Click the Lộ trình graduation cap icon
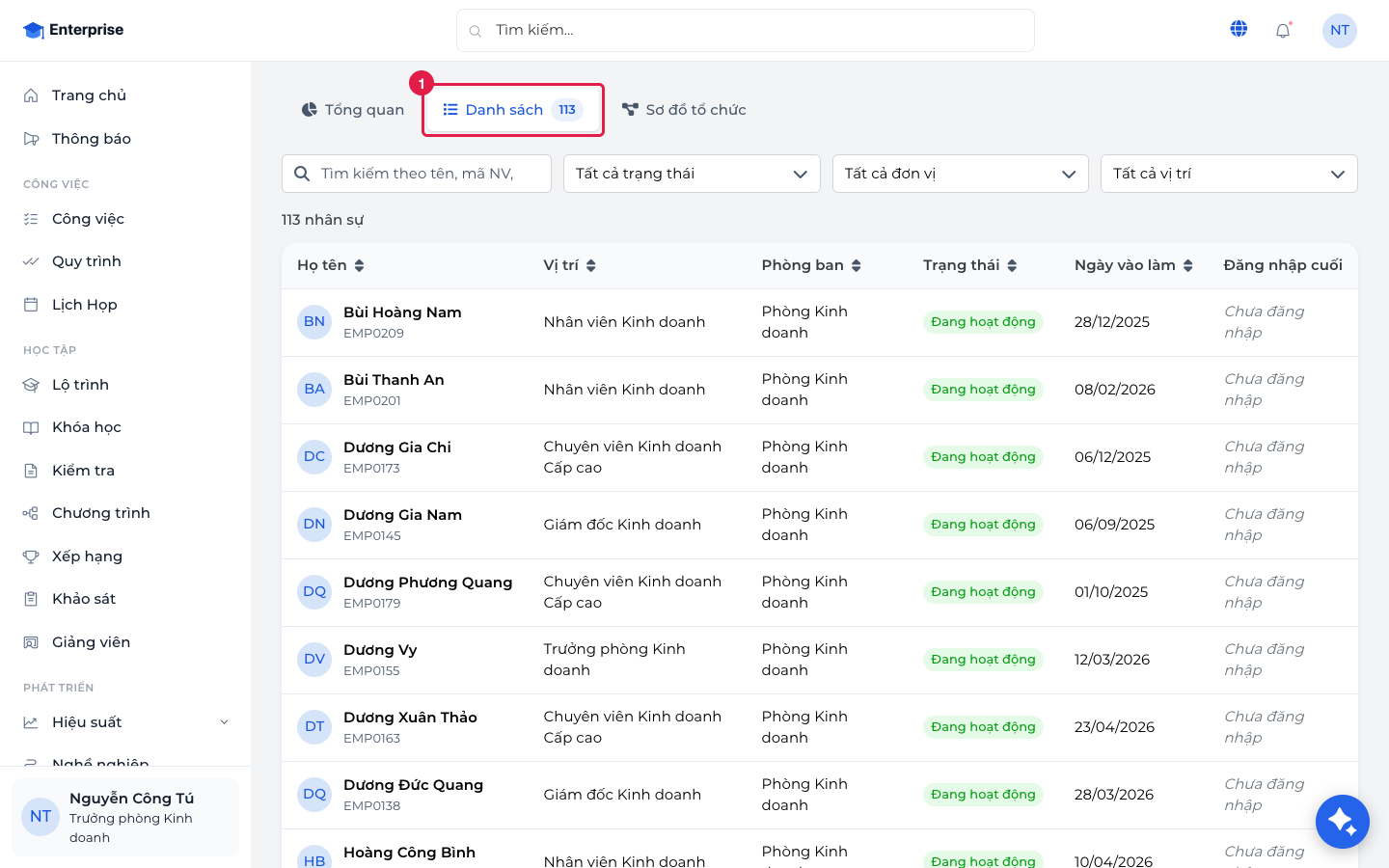Screen dimensions: 1389x868 click(31, 385)
